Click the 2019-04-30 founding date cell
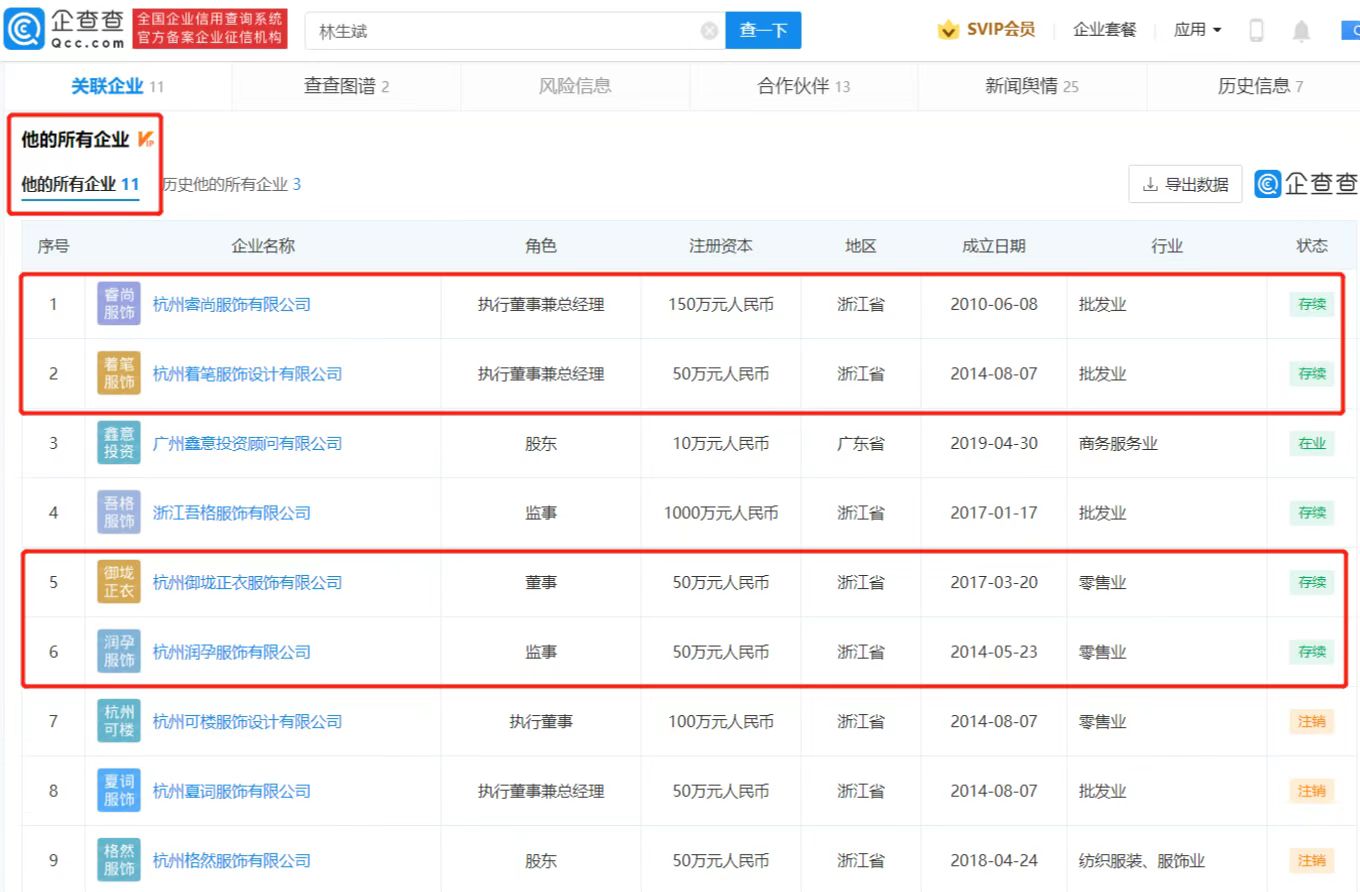 pyautogui.click(x=994, y=443)
